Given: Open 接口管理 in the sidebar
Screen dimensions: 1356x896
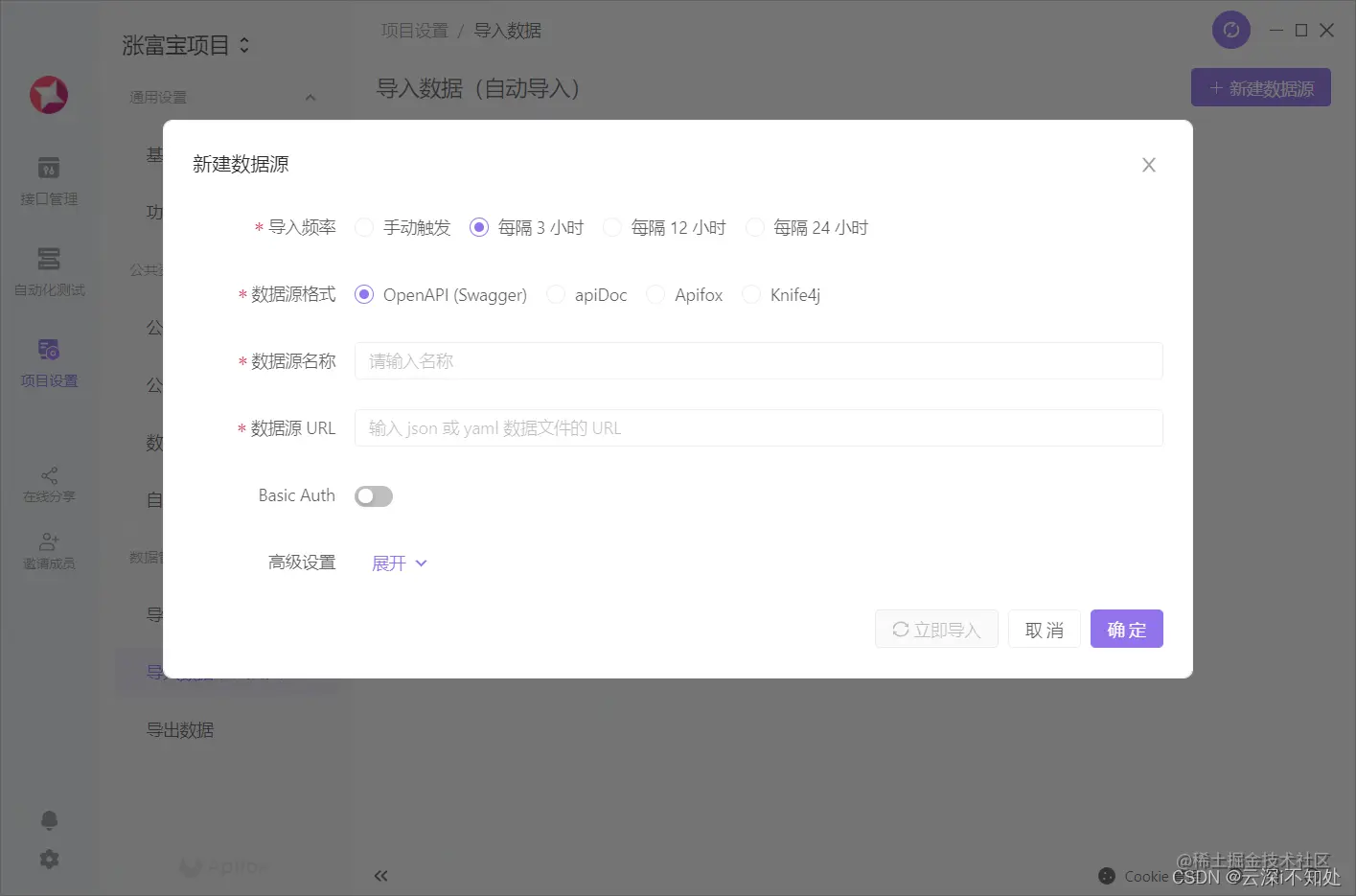Looking at the screenshot, I should tap(49, 181).
